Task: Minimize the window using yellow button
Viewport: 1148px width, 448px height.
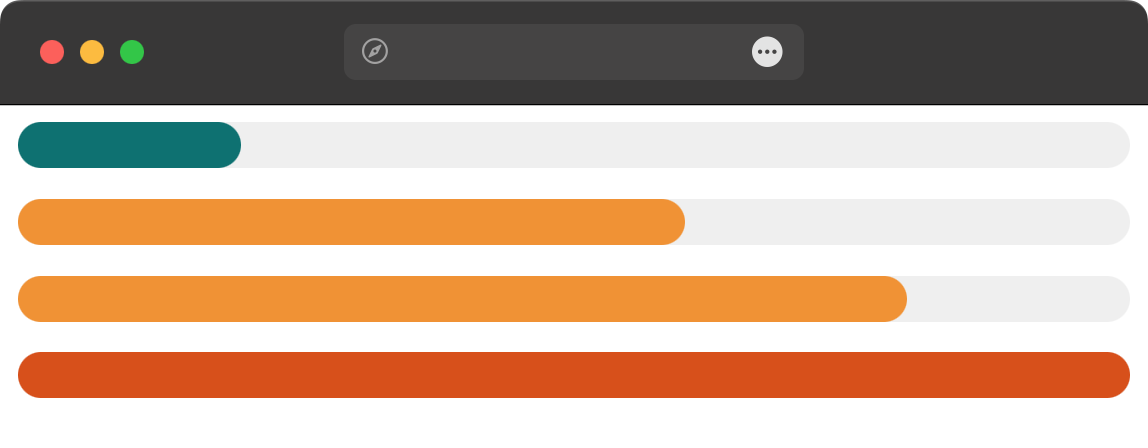Action: click(92, 52)
